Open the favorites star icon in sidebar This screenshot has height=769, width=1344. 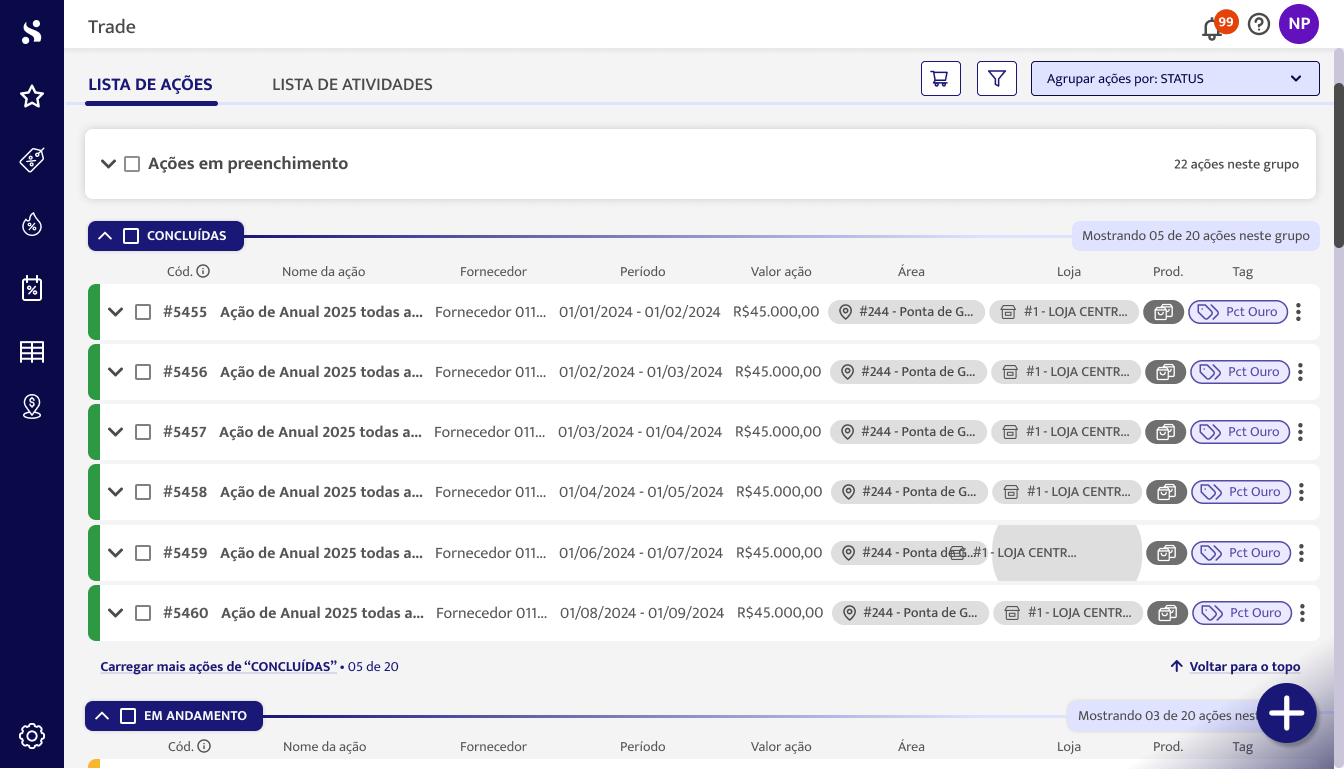(x=32, y=96)
